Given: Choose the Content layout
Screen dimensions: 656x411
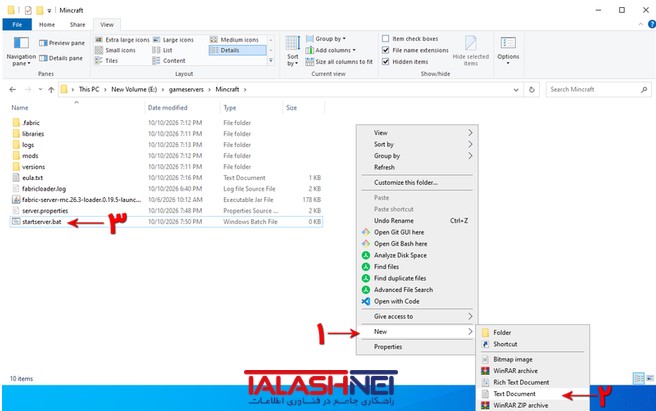Looking at the screenshot, I should (x=169, y=61).
